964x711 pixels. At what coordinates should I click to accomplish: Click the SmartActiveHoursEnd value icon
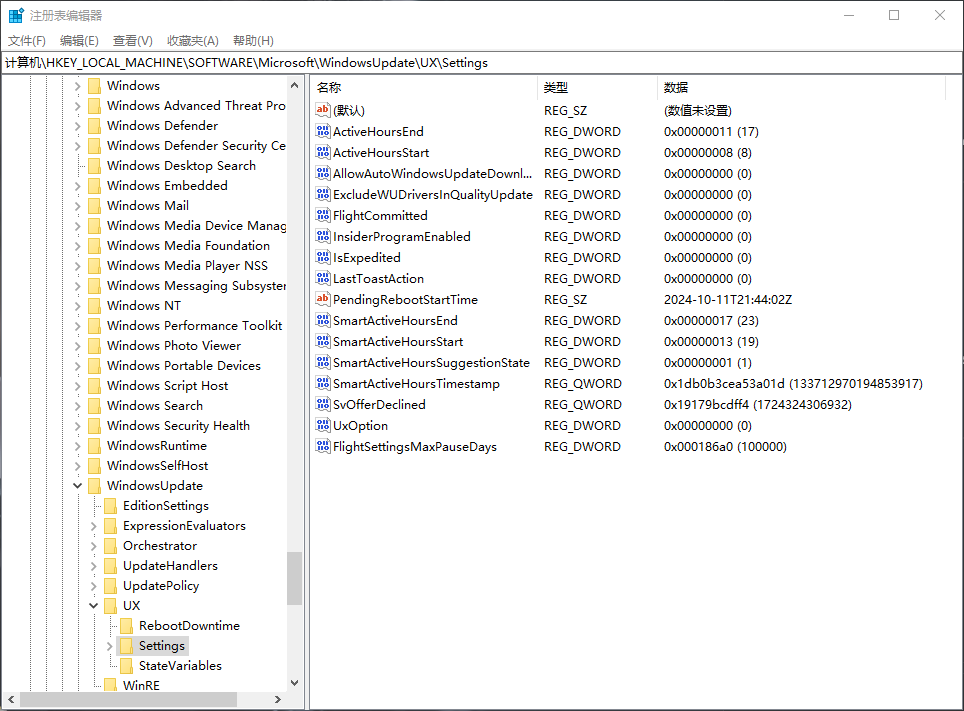323,320
